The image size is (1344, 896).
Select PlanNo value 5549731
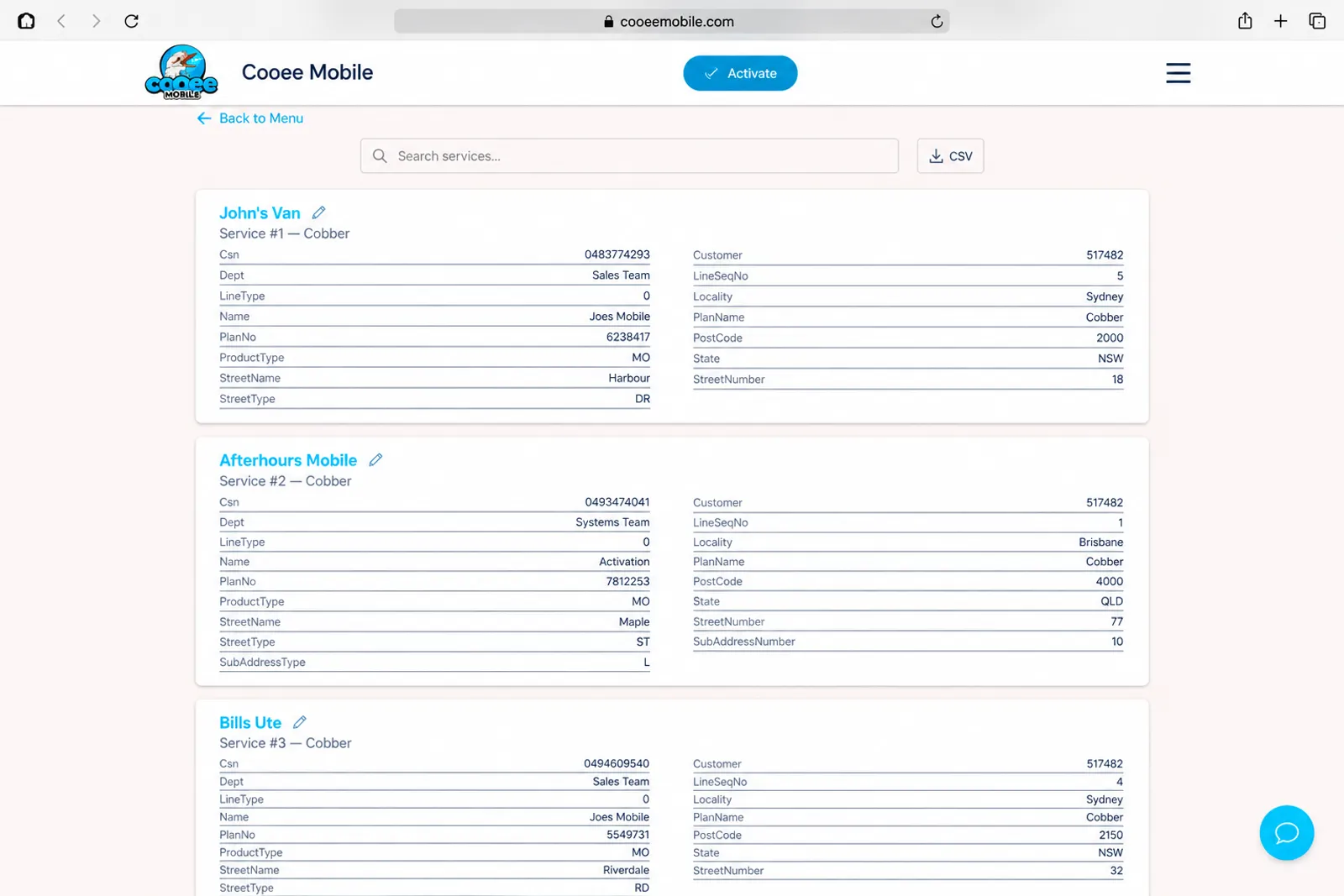tap(628, 835)
